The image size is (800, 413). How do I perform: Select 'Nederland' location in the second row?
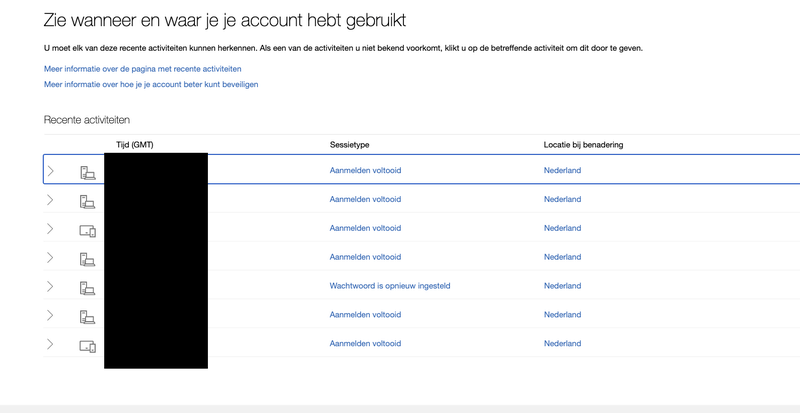[x=562, y=199]
